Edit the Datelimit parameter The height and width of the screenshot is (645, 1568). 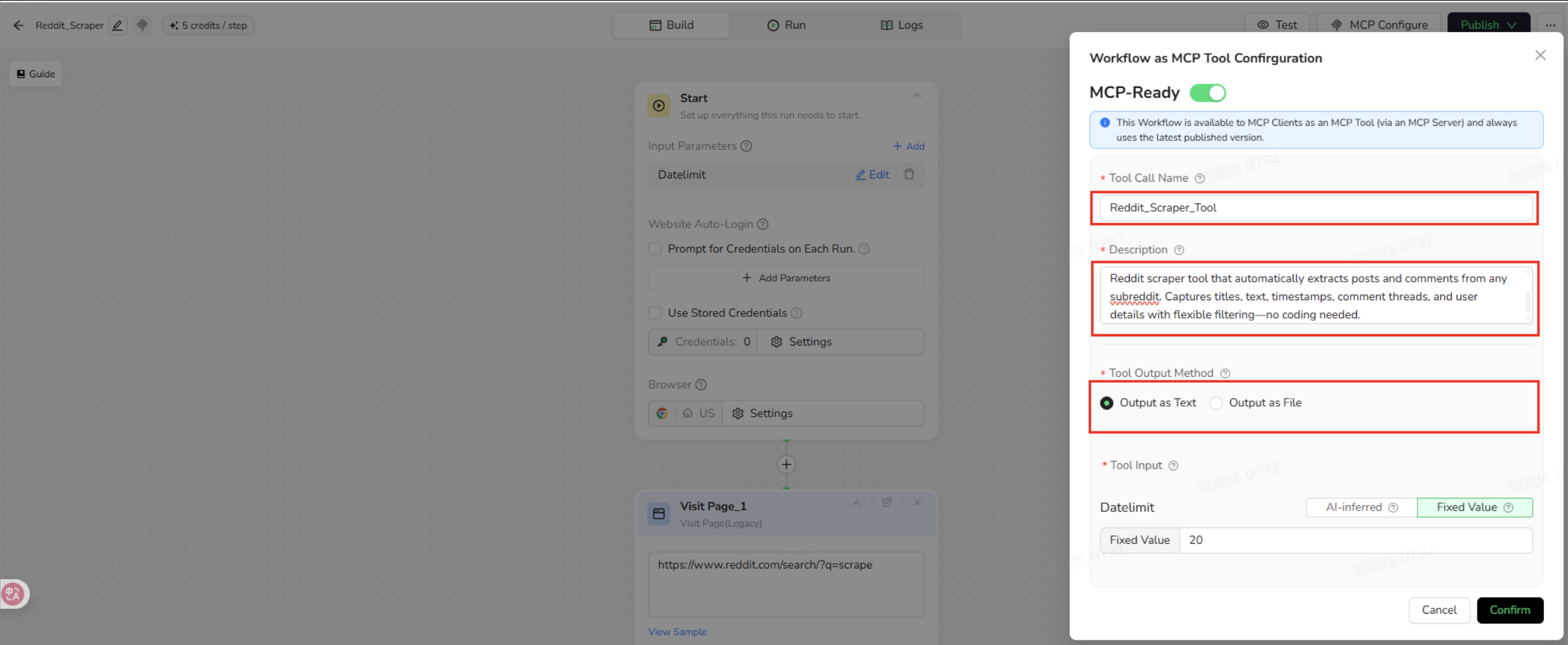pyautogui.click(x=873, y=174)
